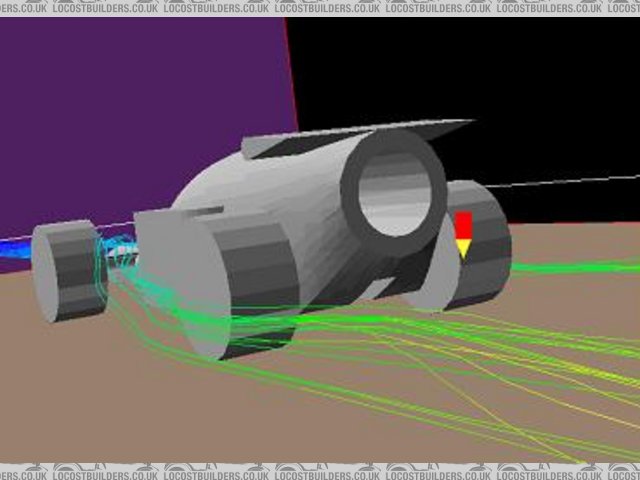
Task: Click the red and yellow probe marker
Action: [464, 235]
